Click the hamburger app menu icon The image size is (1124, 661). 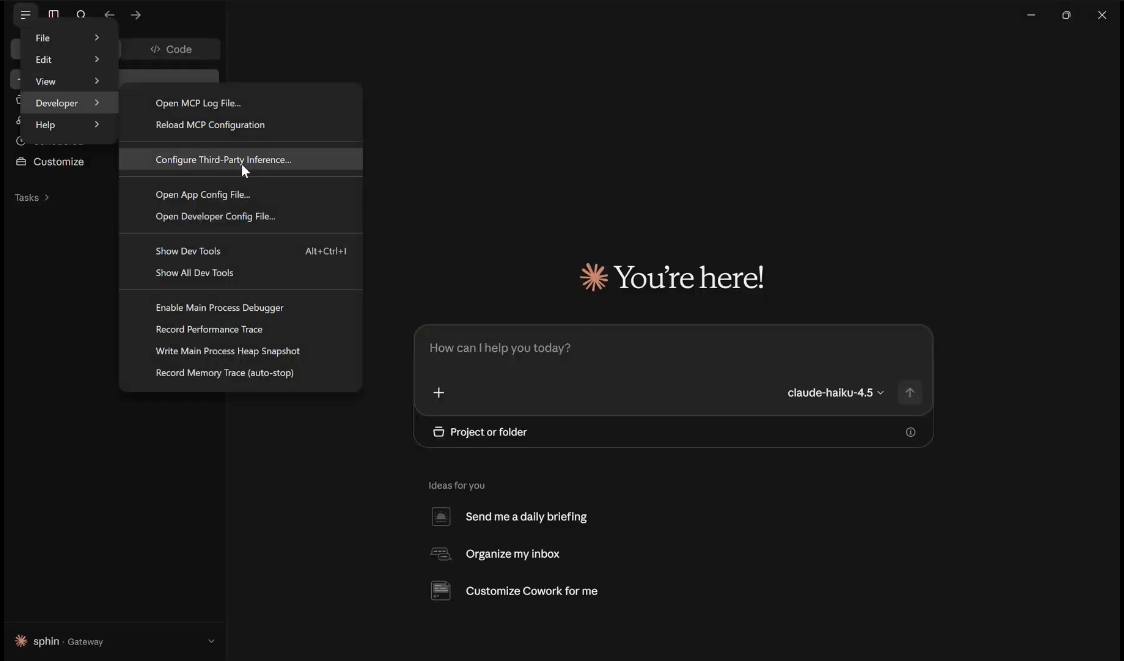(25, 14)
